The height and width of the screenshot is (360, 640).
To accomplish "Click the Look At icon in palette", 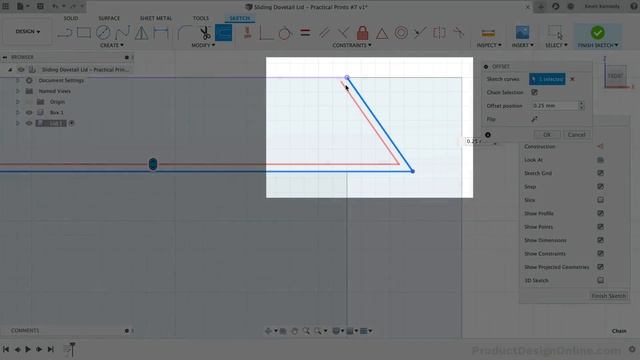I will (600, 160).
